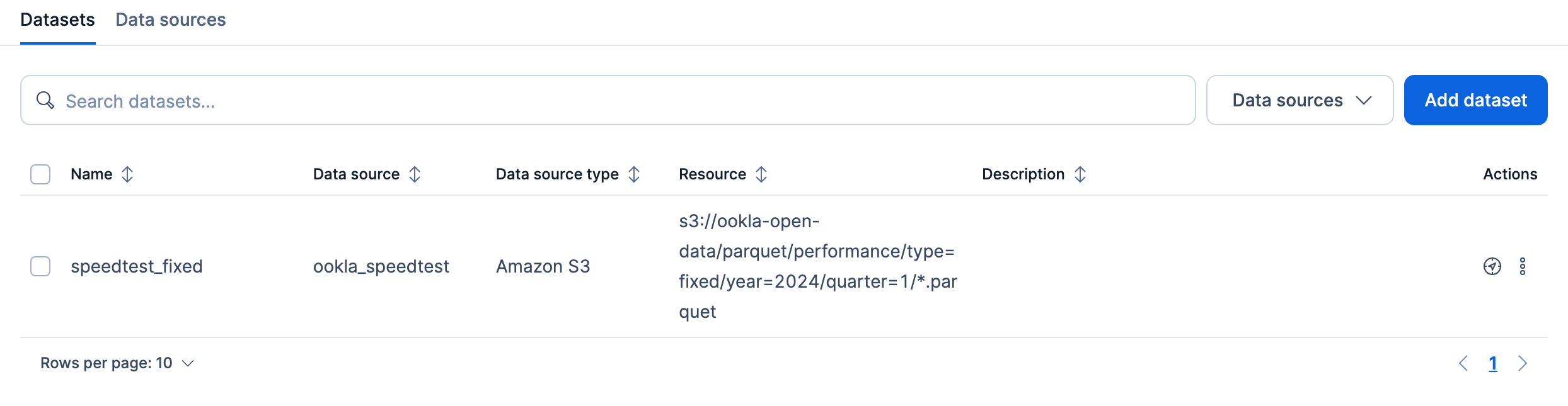Click the Add dataset button
Viewport: 1568px width, 406px height.
pyautogui.click(x=1475, y=100)
